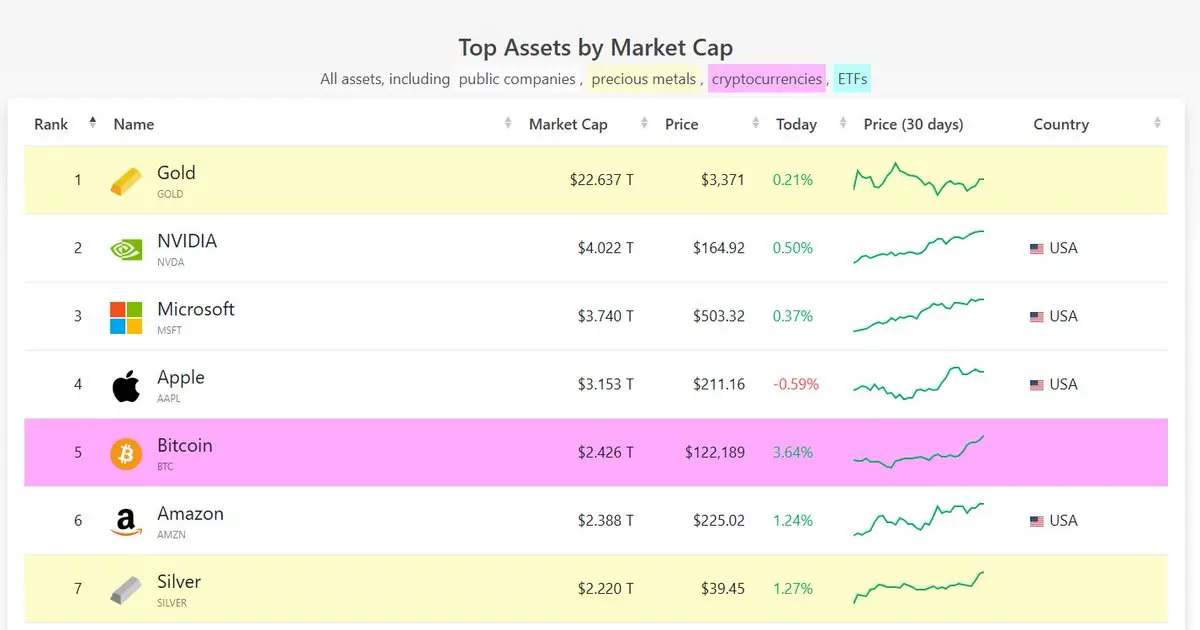1200x630 pixels.
Task: Click Amazon market cap $2.388 T
Action: (x=606, y=520)
